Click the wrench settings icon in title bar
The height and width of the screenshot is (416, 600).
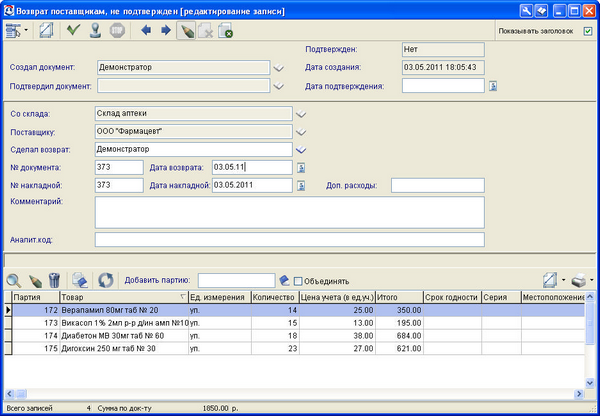pos(526,11)
